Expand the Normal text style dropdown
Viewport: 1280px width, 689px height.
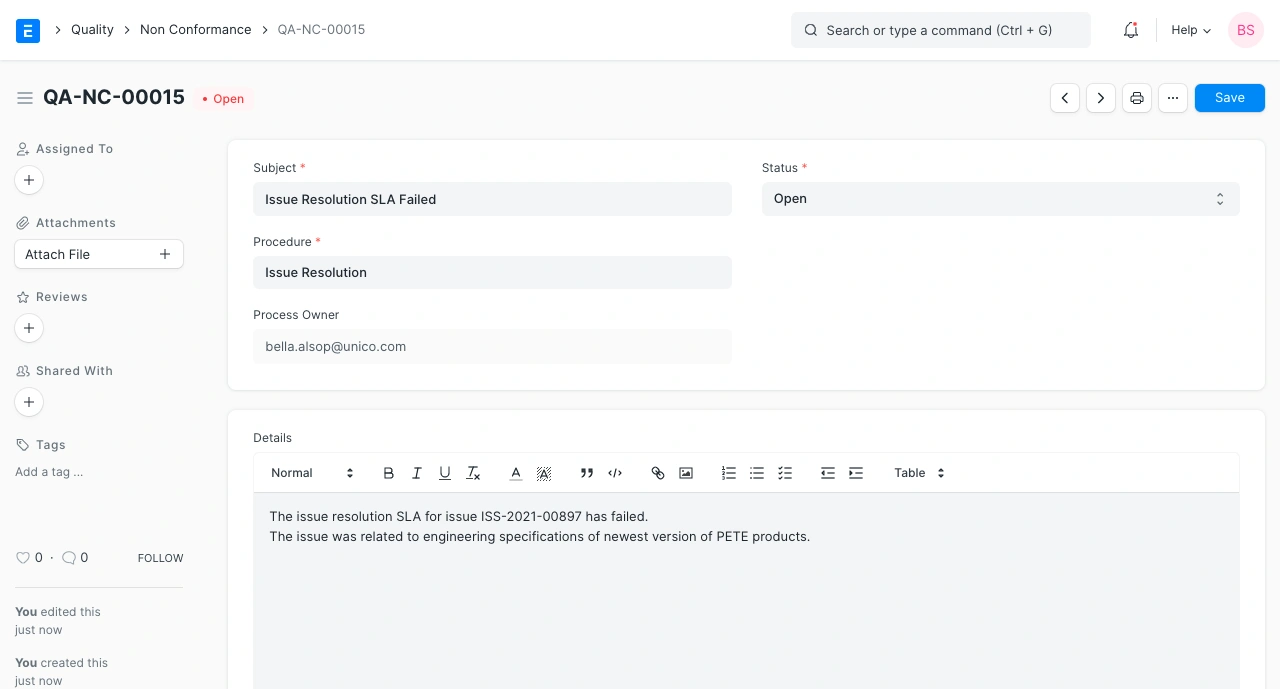(312, 473)
